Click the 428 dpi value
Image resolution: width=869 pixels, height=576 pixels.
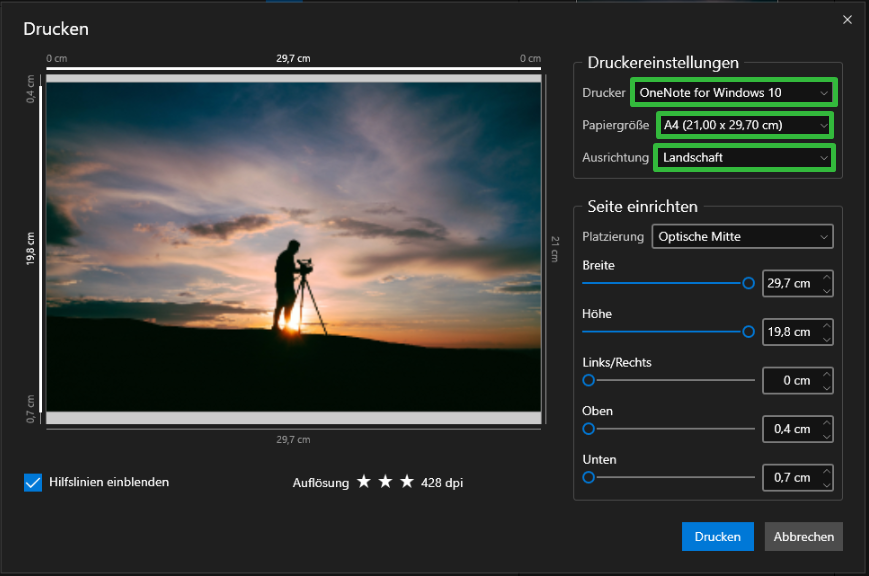442,483
